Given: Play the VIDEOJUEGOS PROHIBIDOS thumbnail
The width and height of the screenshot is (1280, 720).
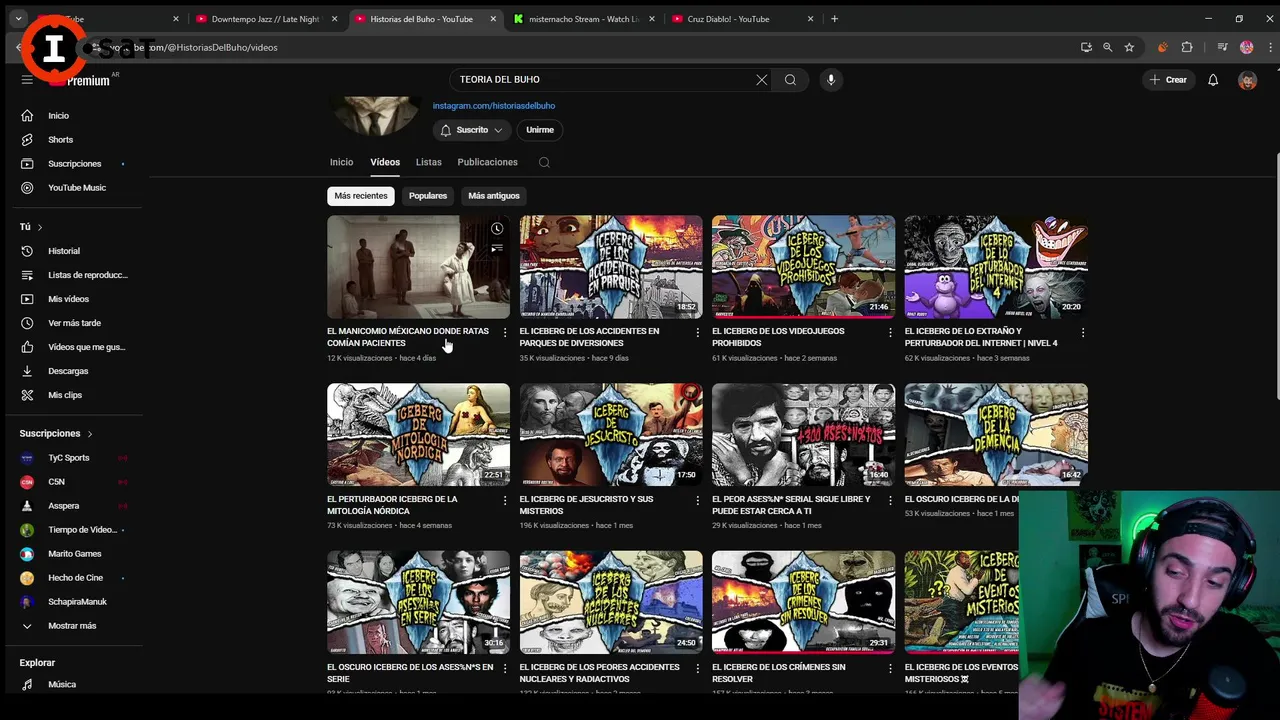Looking at the screenshot, I should [x=803, y=267].
